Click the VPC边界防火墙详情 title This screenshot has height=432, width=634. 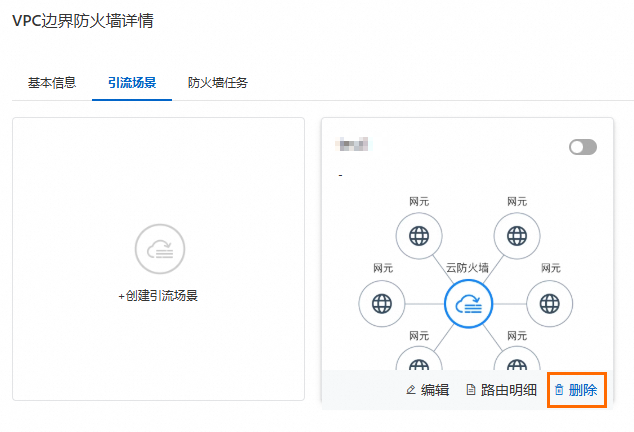coord(83,21)
